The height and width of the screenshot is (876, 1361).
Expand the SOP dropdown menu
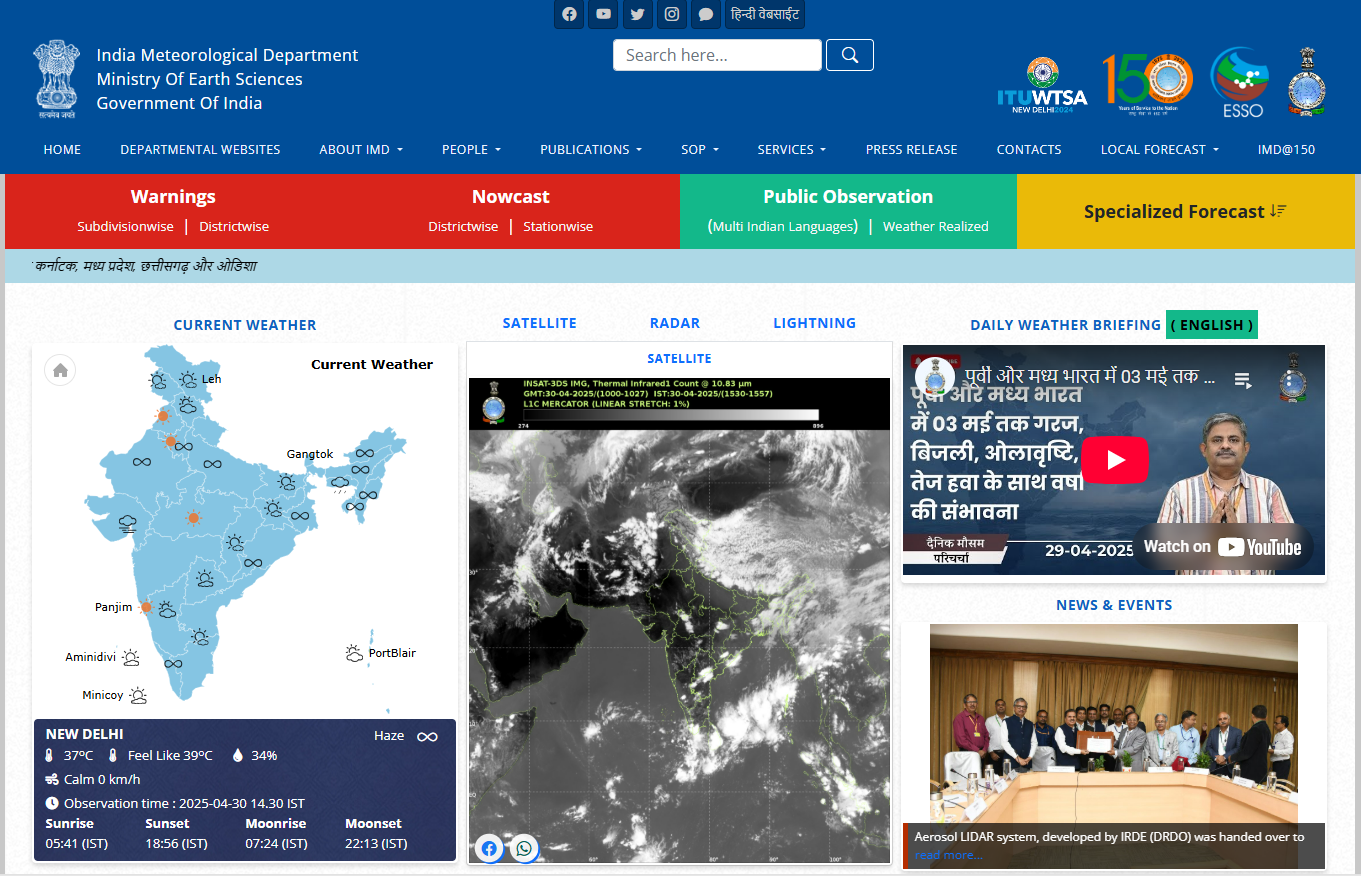[700, 149]
